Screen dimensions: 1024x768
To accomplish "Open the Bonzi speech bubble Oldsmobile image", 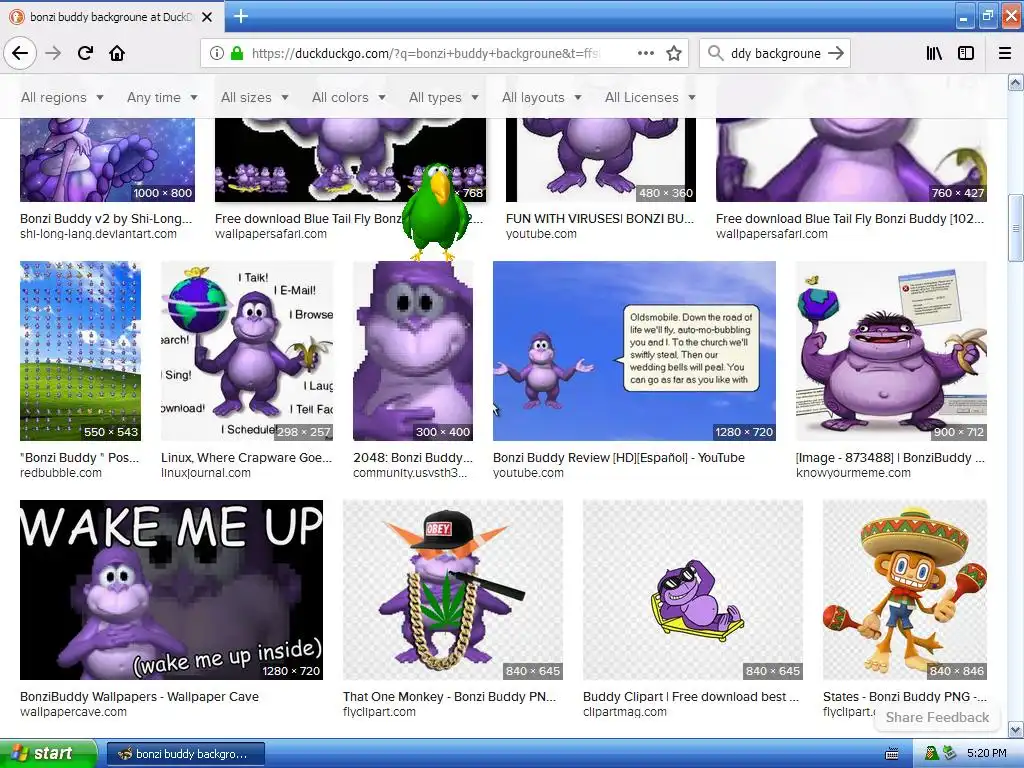I will [634, 351].
